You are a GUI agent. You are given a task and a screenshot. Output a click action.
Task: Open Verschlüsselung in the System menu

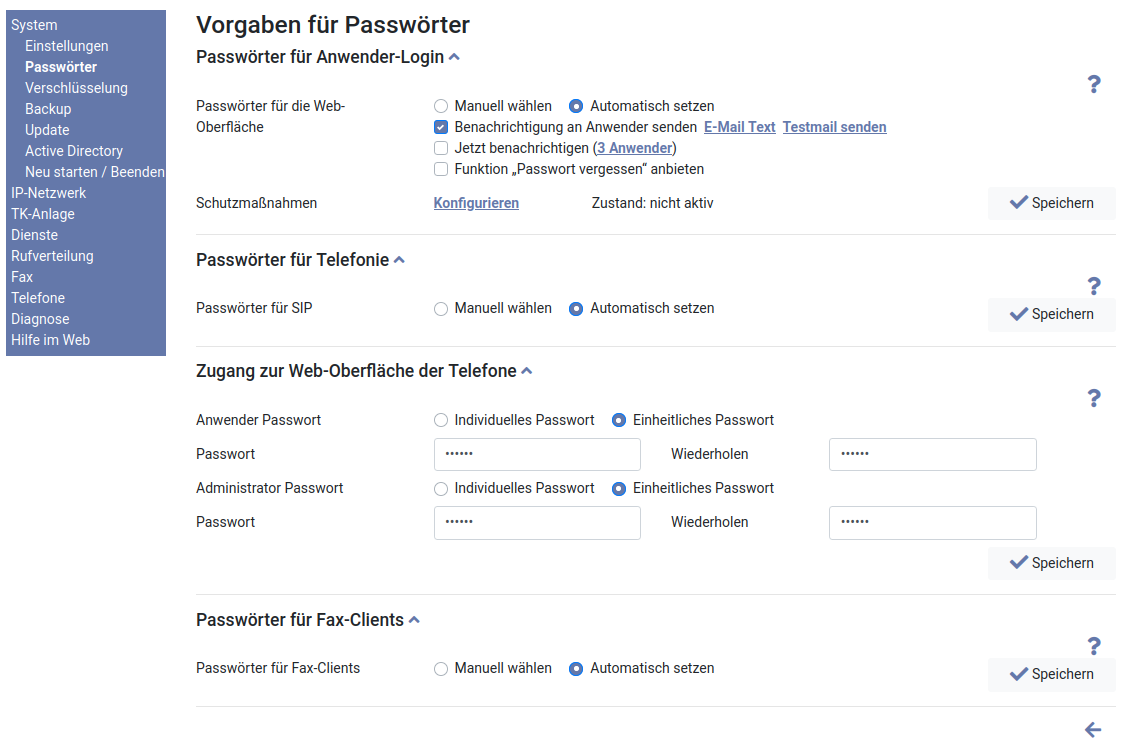coord(76,88)
